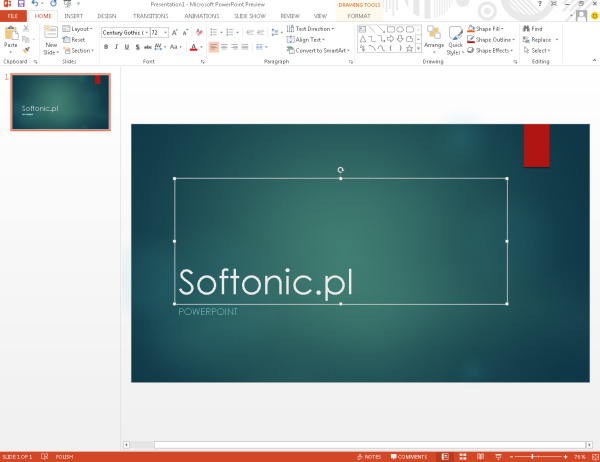Click the Paste icon in Clipboard
Image resolution: width=600 pixels, height=462 pixels.
11,37
